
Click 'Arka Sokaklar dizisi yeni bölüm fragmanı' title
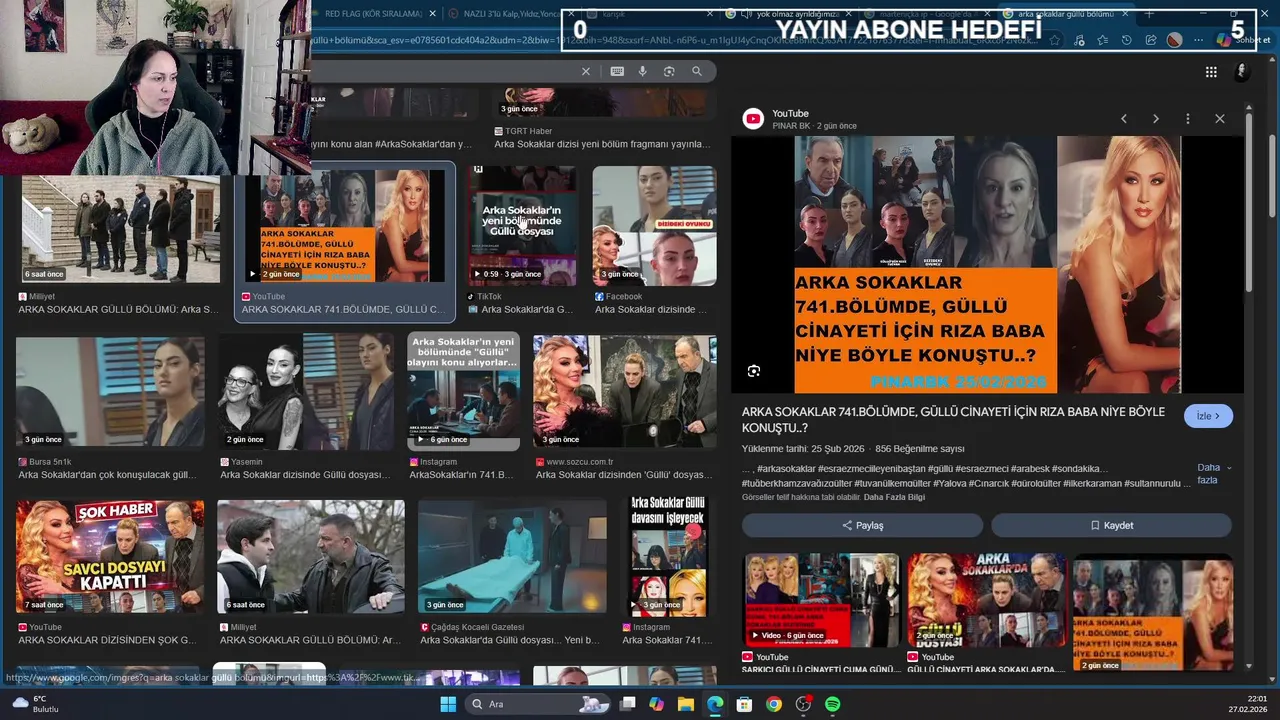[x=603, y=144]
